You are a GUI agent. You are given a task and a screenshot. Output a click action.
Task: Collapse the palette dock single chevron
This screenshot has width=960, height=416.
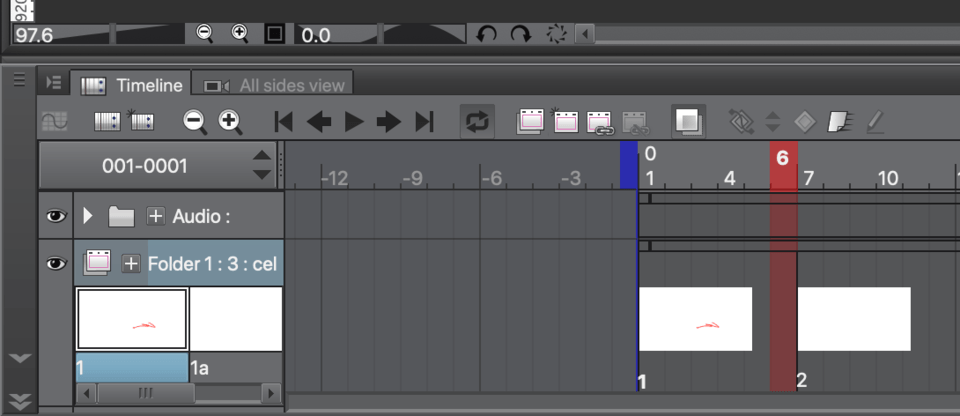[20, 358]
